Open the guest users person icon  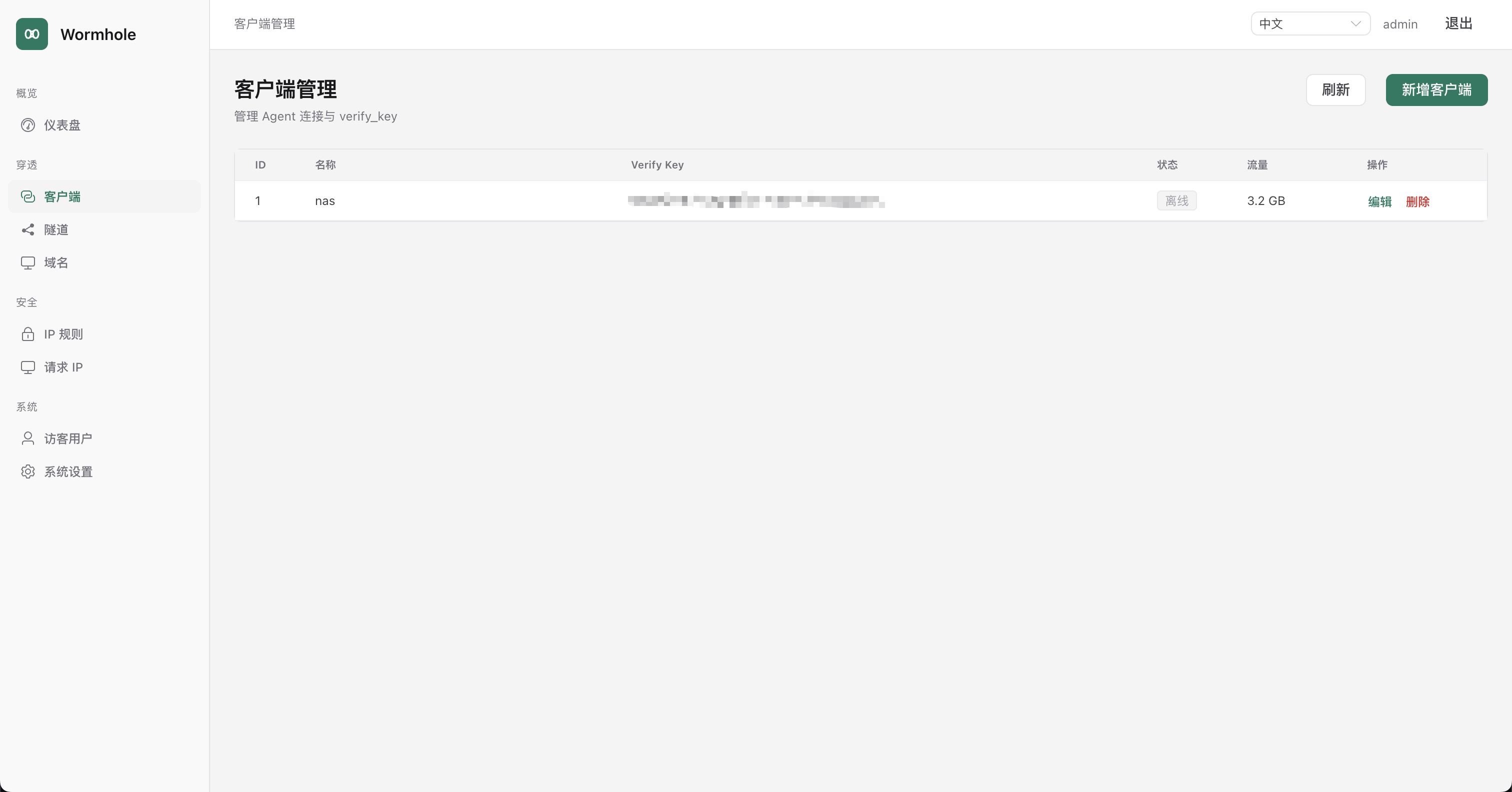[x=27, y=438]
